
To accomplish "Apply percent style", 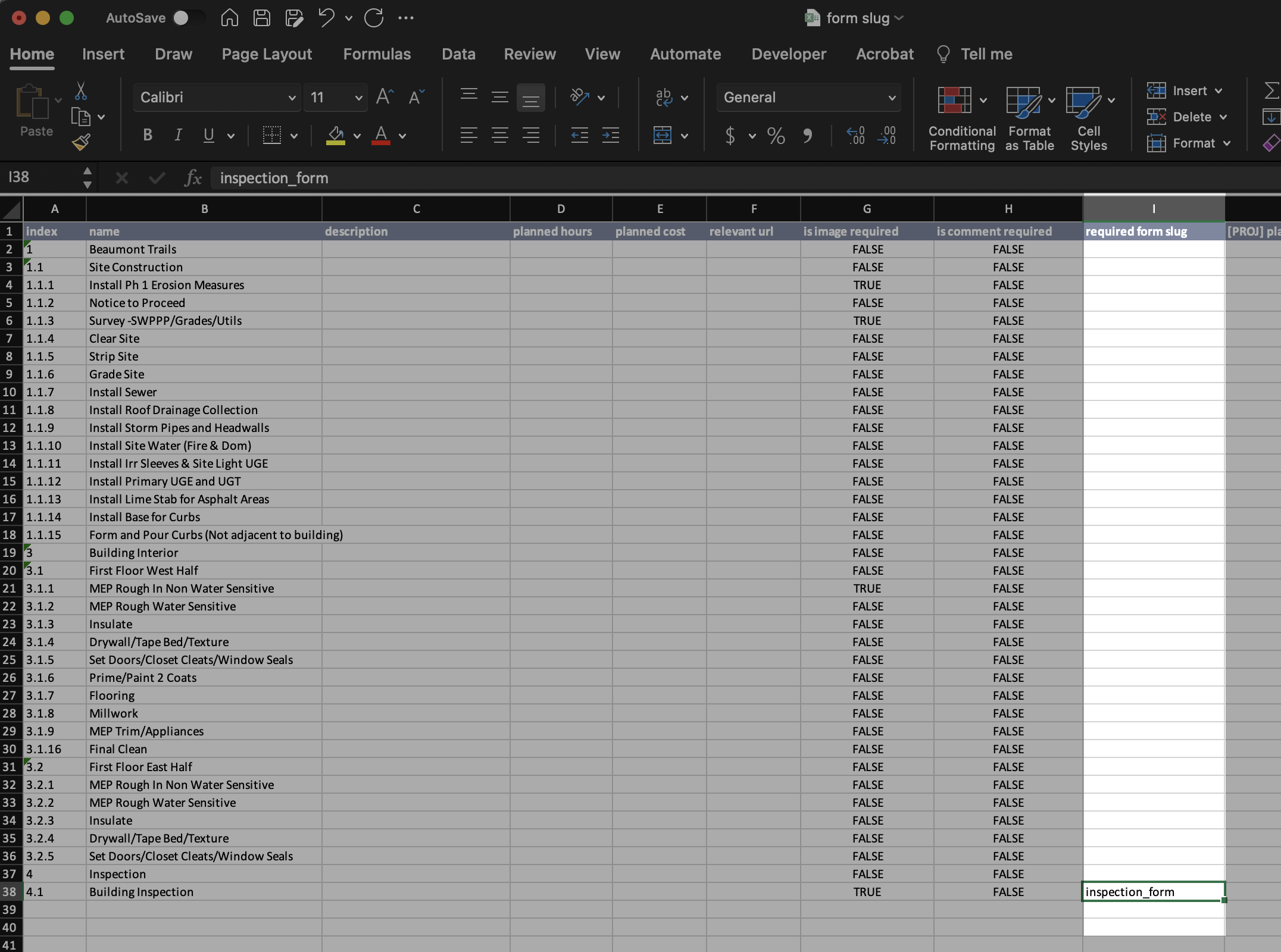I will tap(776, 136).
